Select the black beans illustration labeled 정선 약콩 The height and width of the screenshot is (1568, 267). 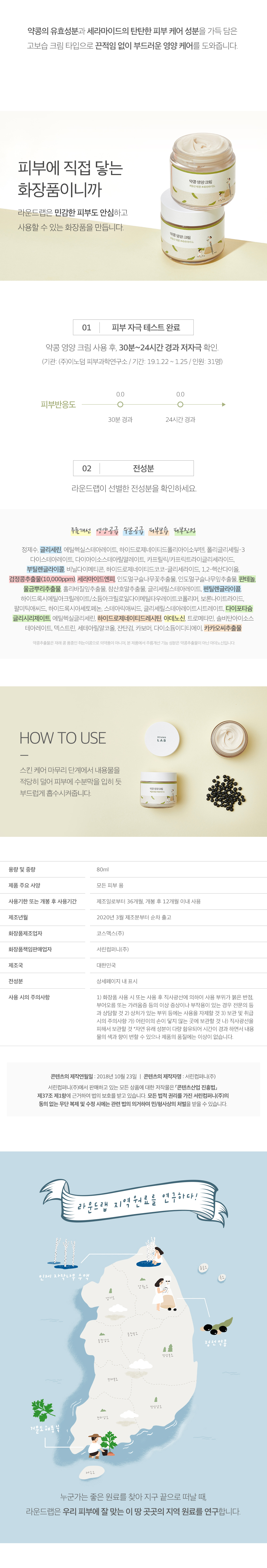218,1326
